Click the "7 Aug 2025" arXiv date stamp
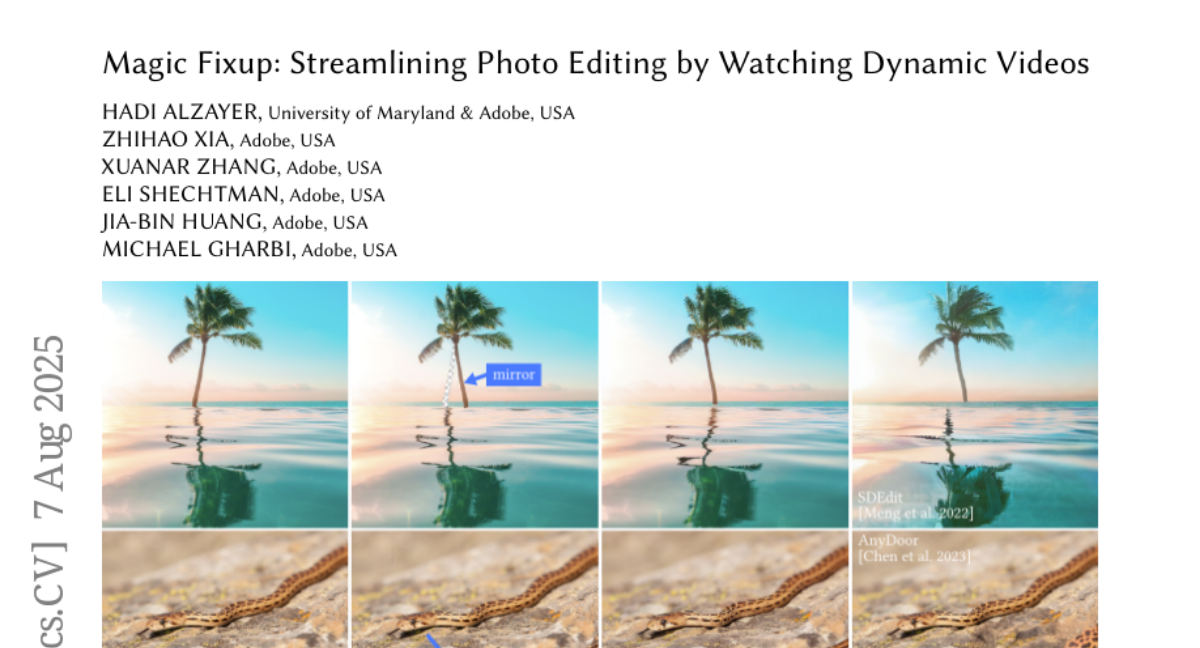The height and width of the screenshot is (648, 1200). [x=49, y=427]
